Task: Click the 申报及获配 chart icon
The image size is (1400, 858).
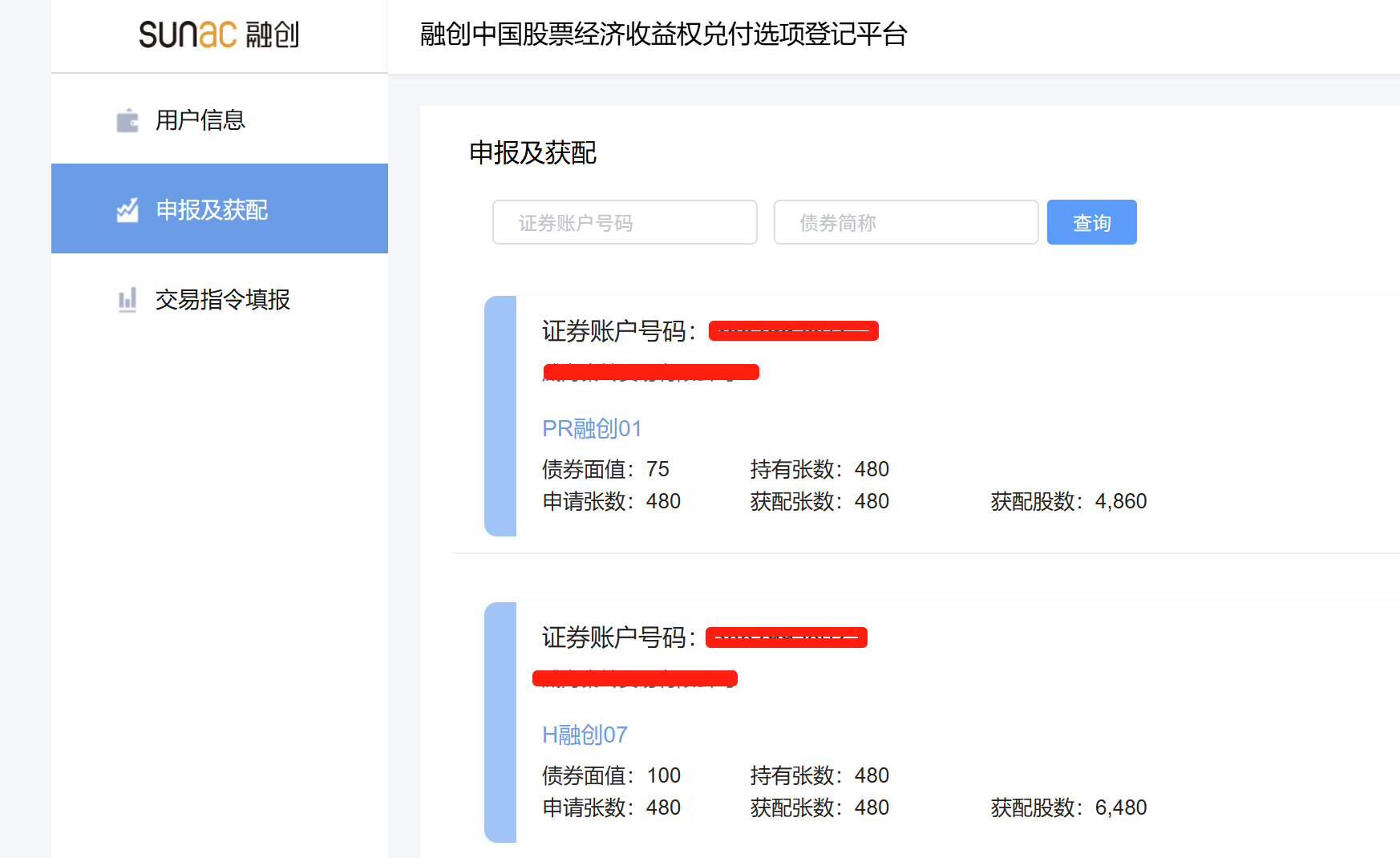Action: point(127,210)
